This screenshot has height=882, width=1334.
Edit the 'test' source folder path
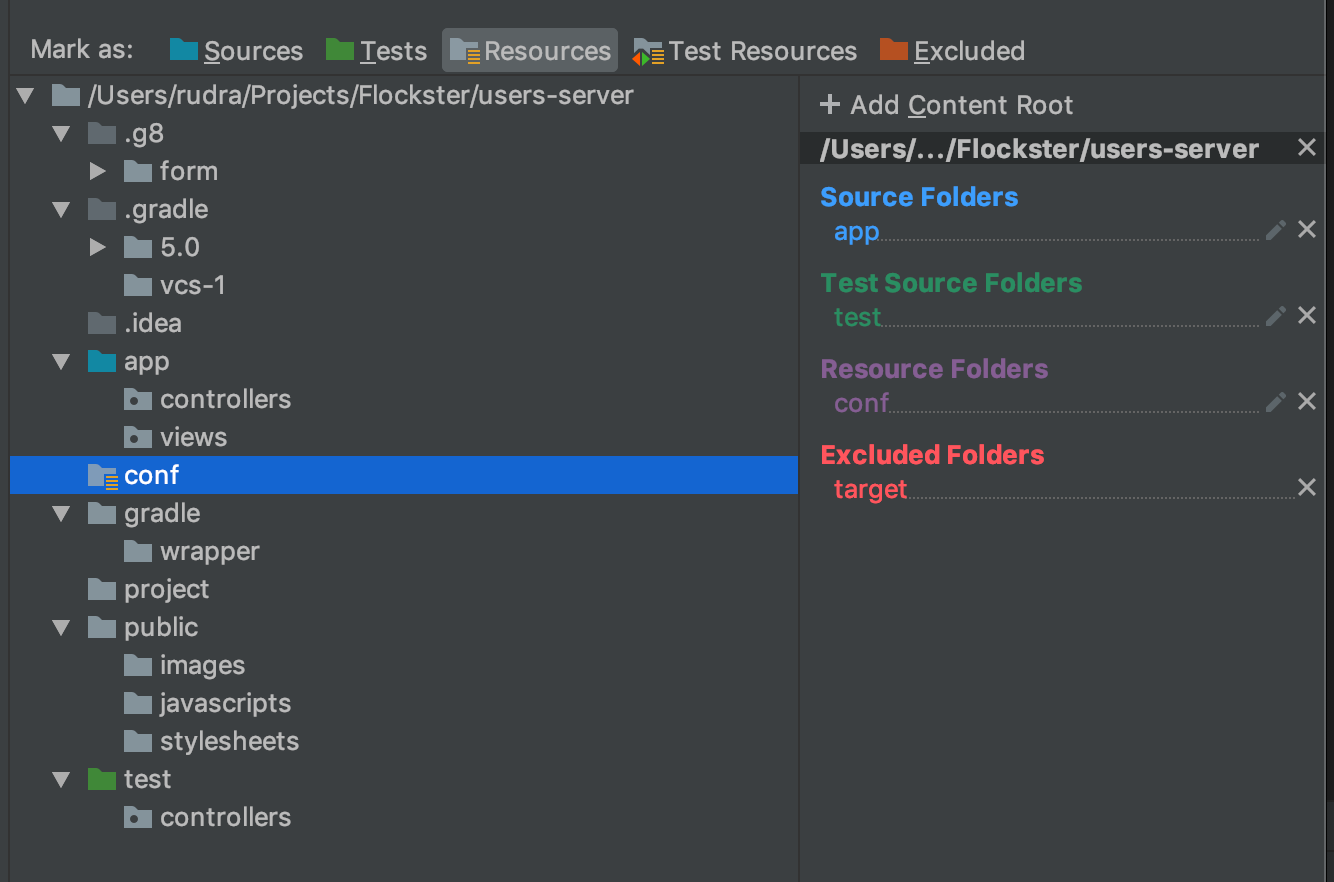1275,316
